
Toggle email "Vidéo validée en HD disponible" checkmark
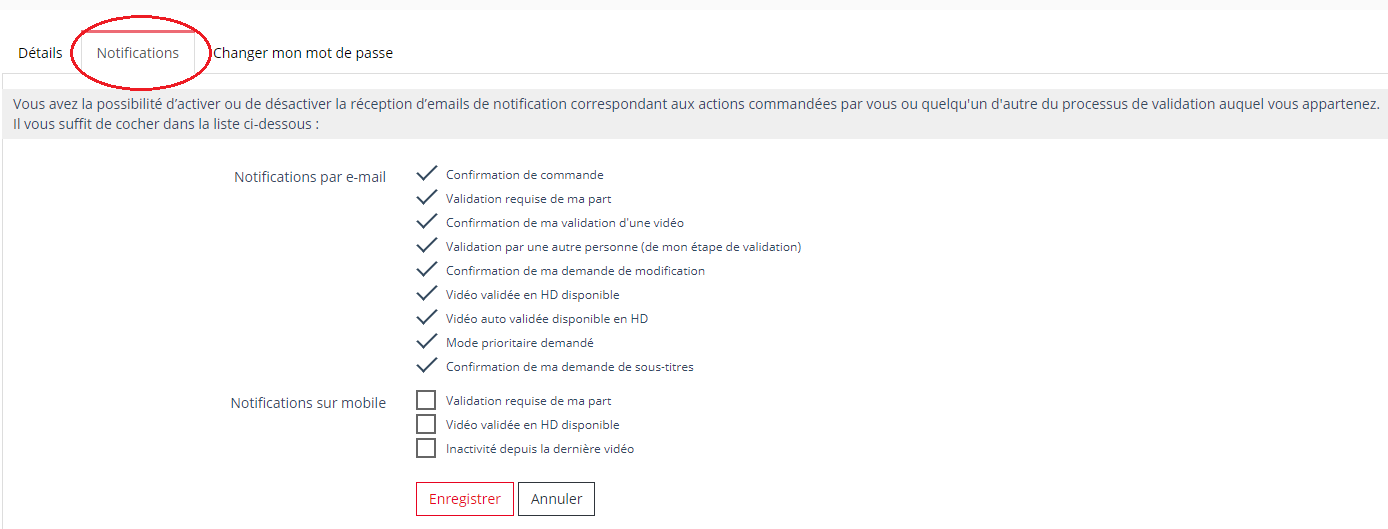427,294
